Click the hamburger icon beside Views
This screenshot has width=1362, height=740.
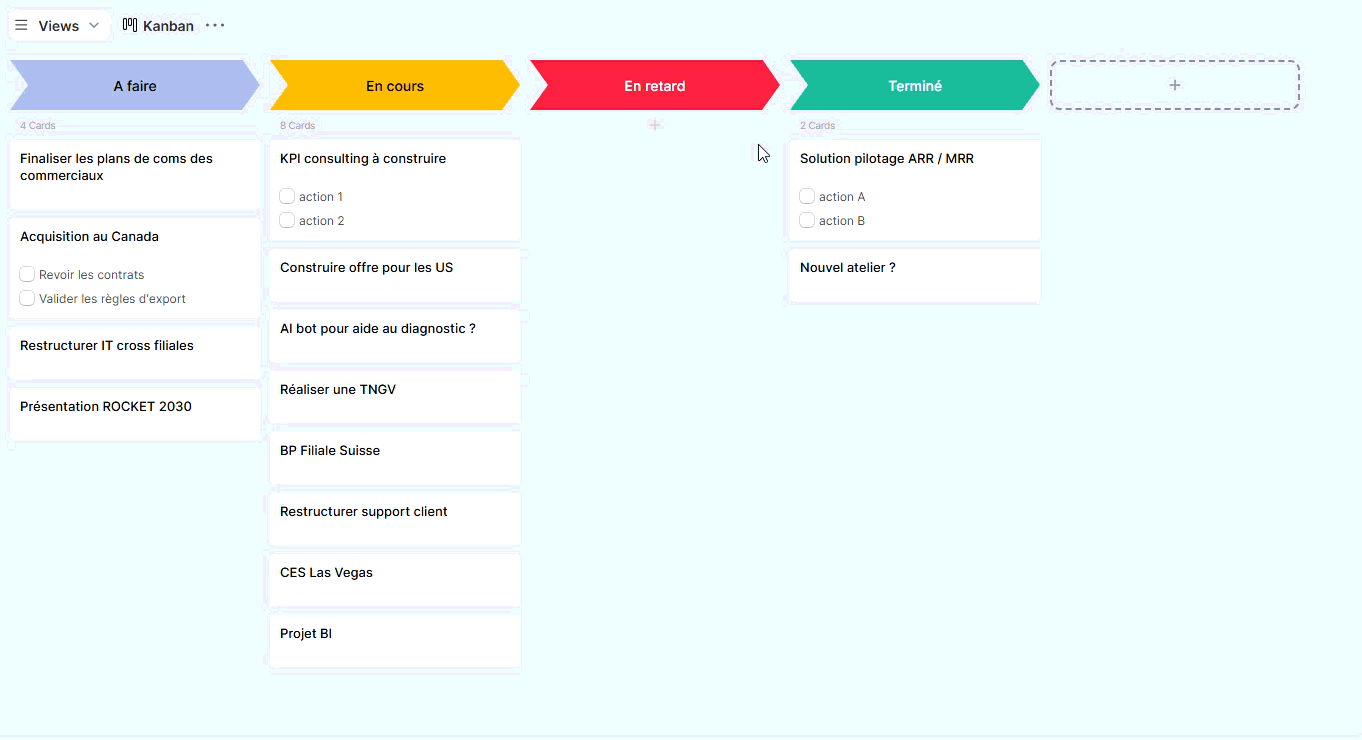pos(21,25)
